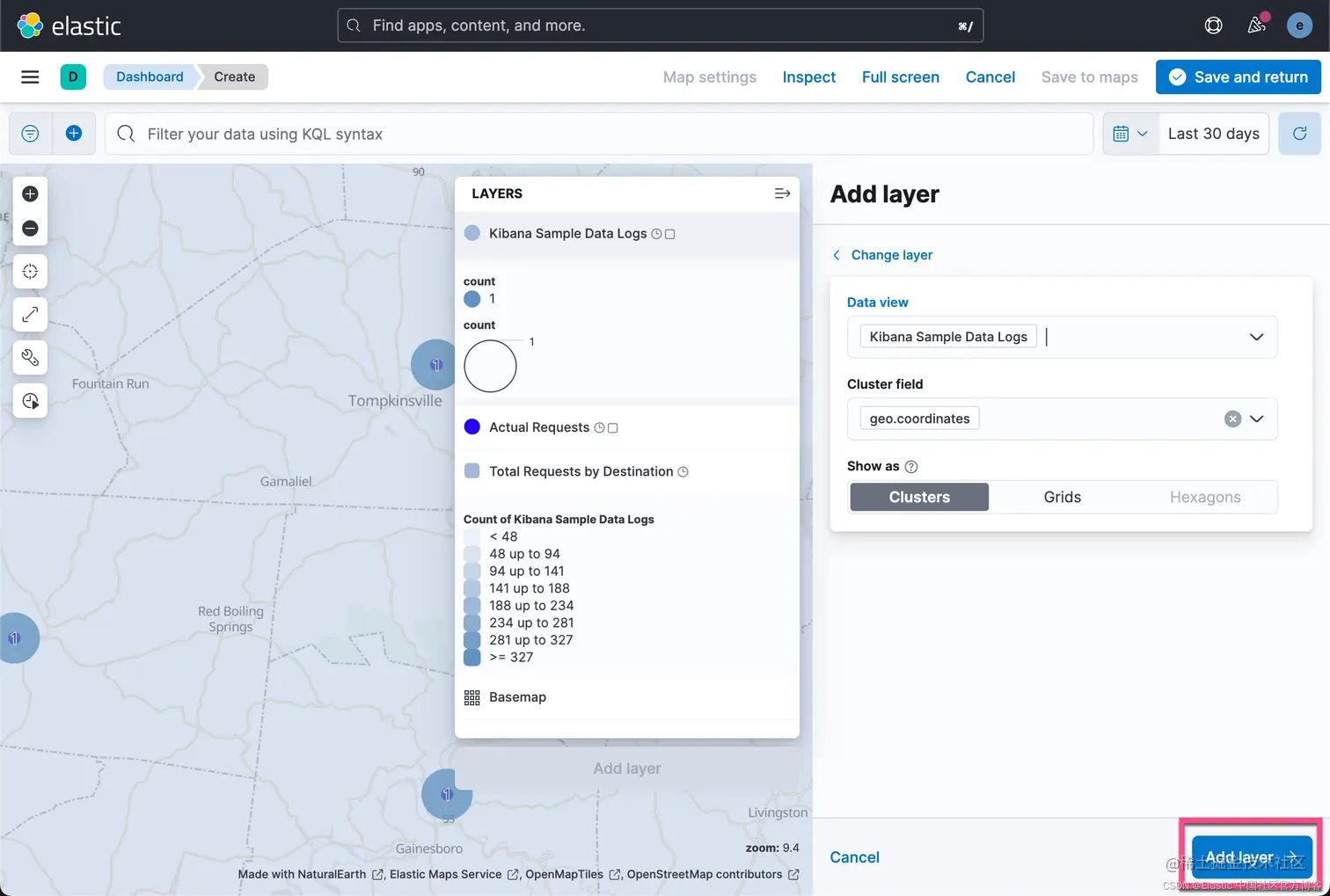Expand map to fullscreen arrows icon
Viewport: 1330px width, 896px height.
tap(30, 315)
